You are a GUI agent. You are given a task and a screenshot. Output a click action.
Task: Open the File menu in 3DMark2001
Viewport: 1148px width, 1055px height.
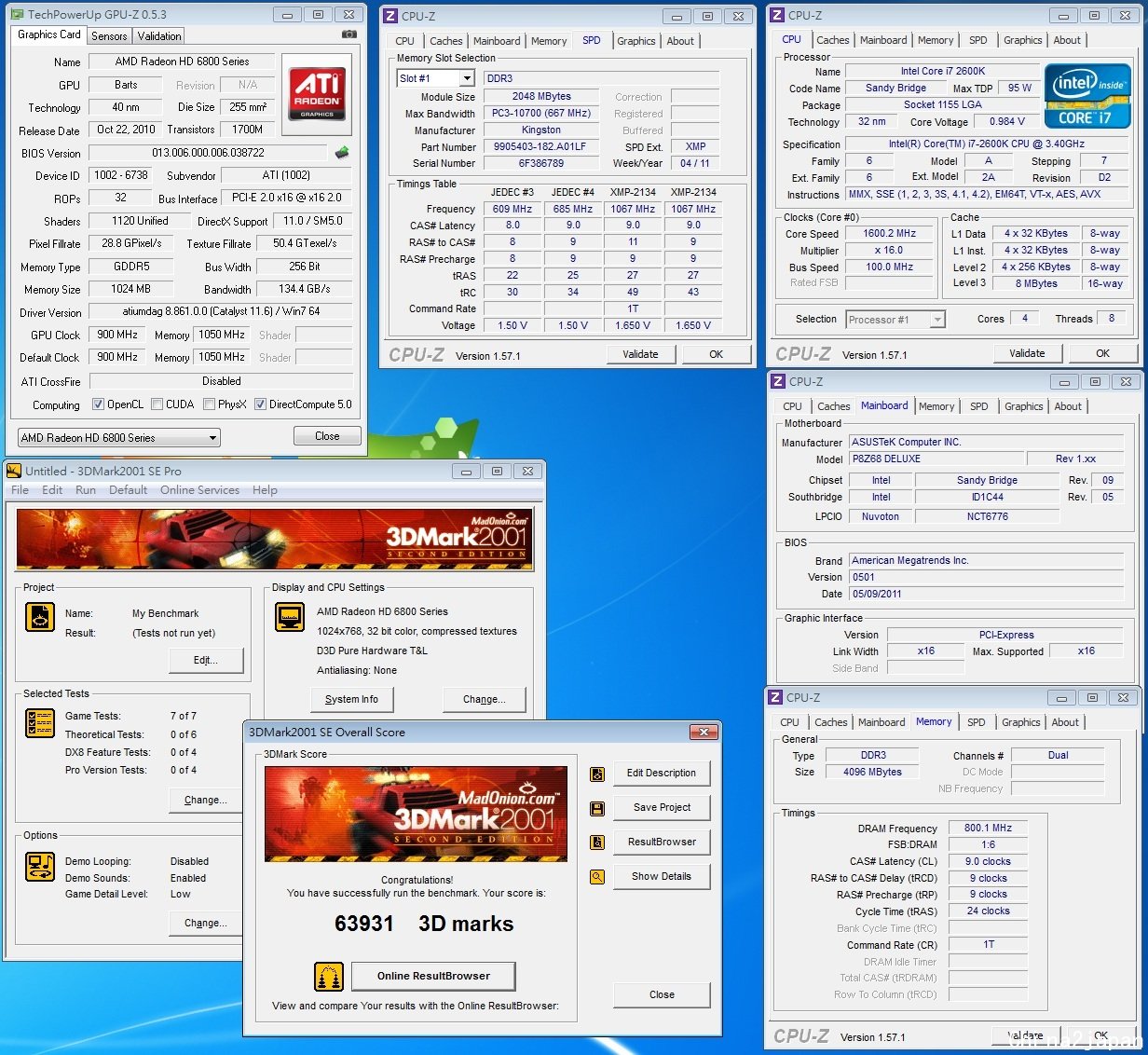click(x=20, y=490)
